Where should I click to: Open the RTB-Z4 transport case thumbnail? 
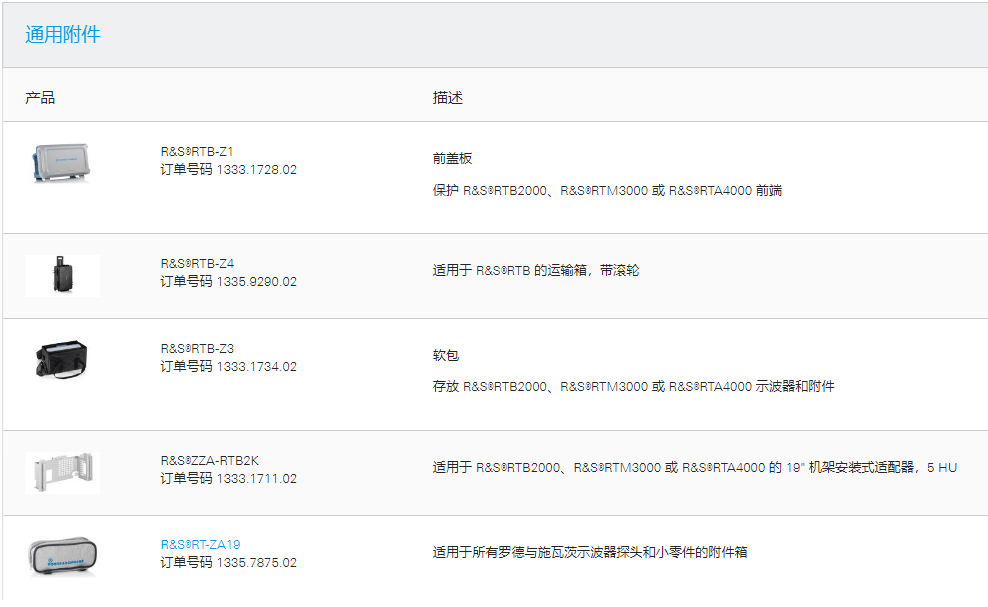pos(62,275)
